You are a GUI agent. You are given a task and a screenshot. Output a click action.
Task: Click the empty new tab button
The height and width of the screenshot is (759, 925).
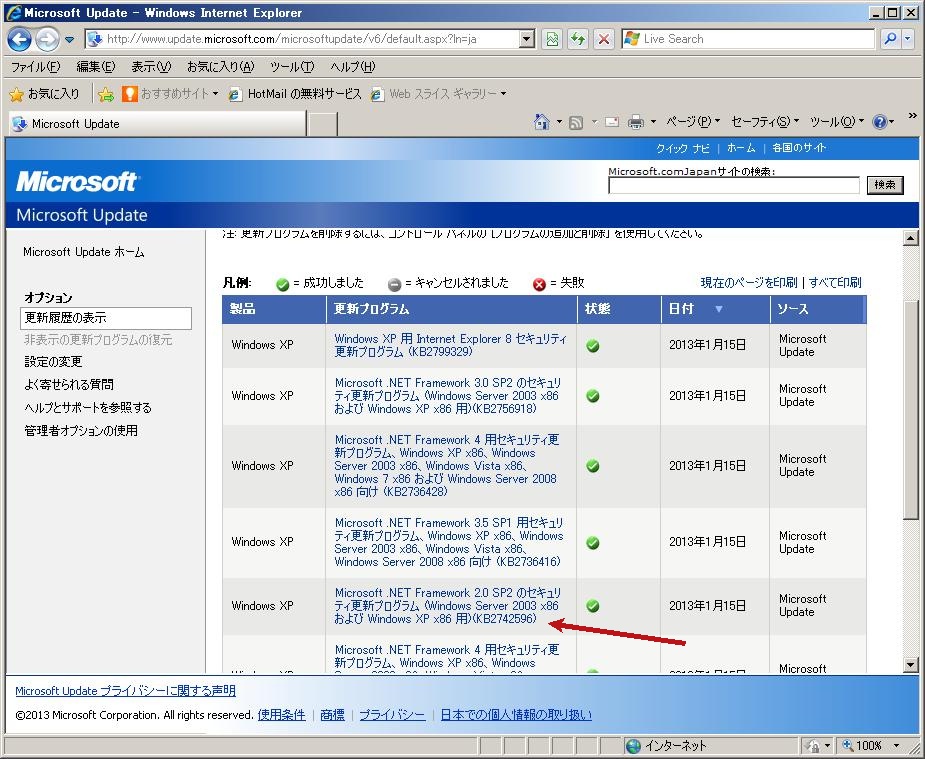[323, 124]
